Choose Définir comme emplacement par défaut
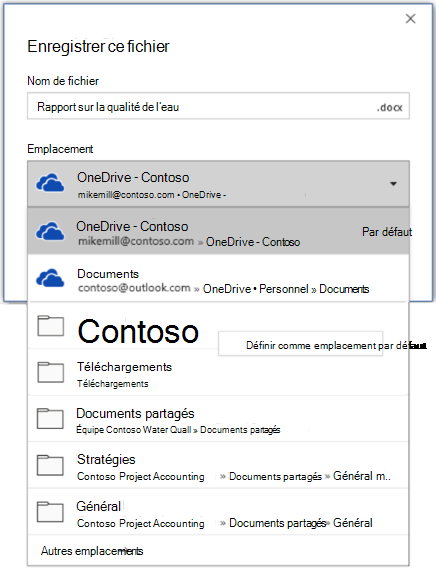Viewport: 436px width, 572px height. point(300,344)
